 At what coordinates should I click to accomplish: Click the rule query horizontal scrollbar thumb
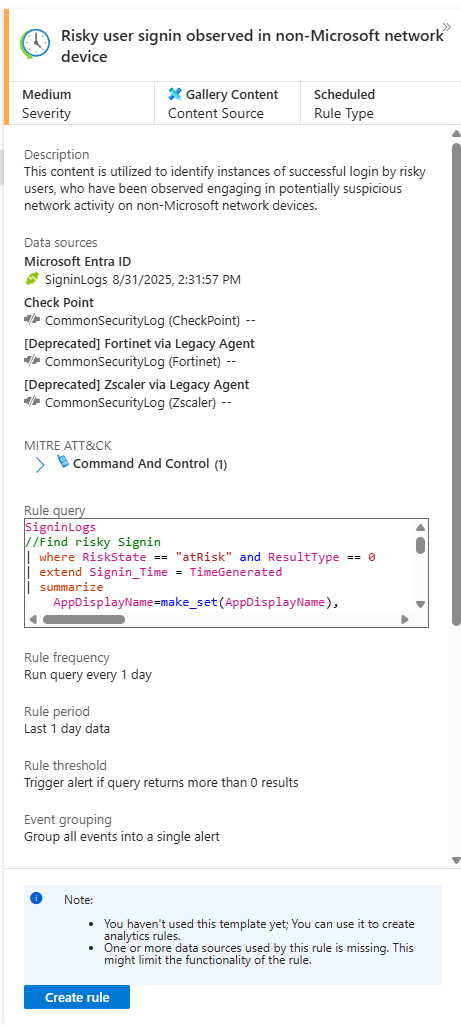(83, 619)
